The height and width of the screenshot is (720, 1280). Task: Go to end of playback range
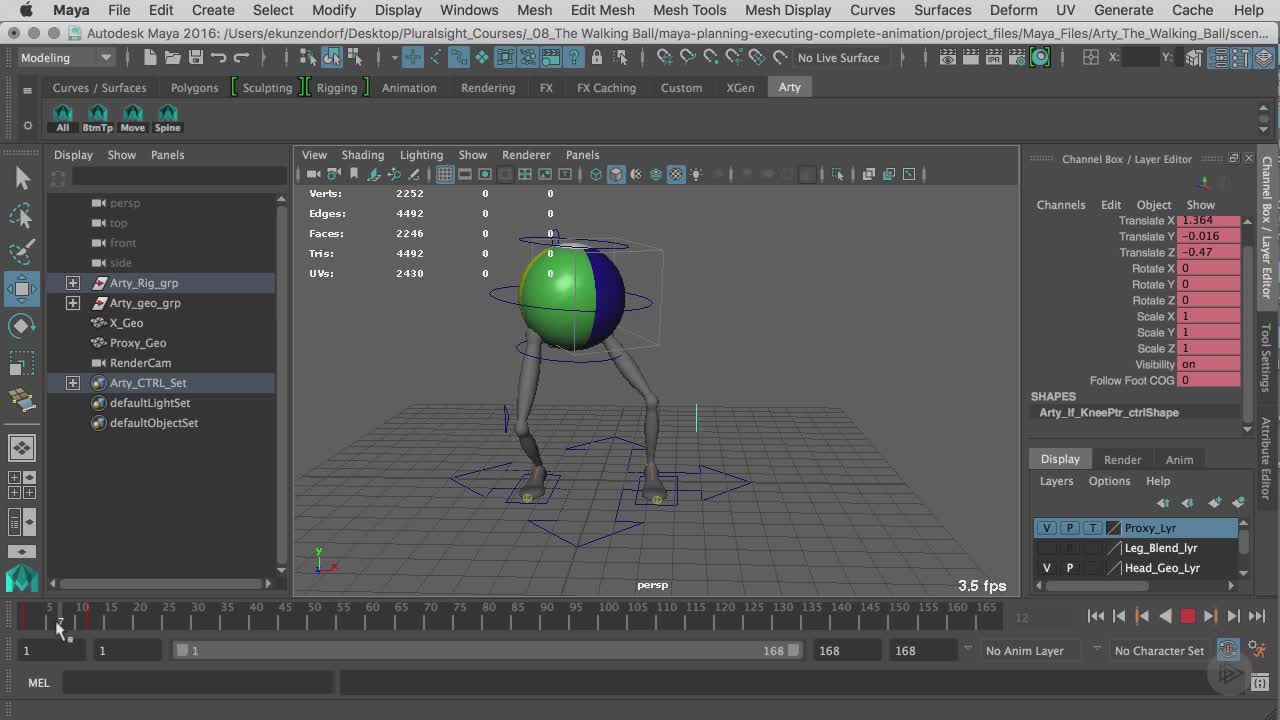pyautogui.click(x=1257, y=616)
